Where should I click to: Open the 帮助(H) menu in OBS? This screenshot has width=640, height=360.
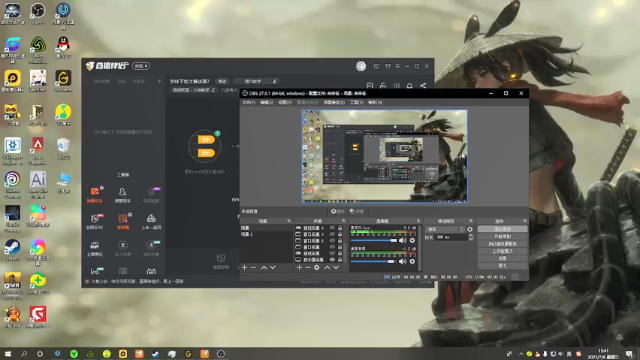pyautogui.click(x=375, y=102)
